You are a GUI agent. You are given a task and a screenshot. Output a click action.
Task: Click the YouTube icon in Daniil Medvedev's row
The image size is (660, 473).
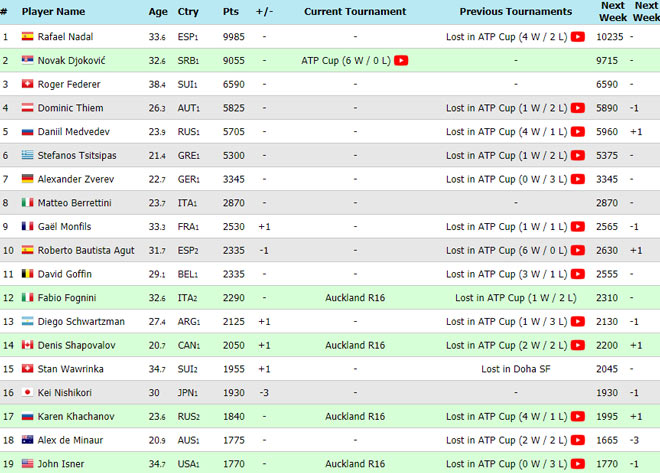[577, 131]
